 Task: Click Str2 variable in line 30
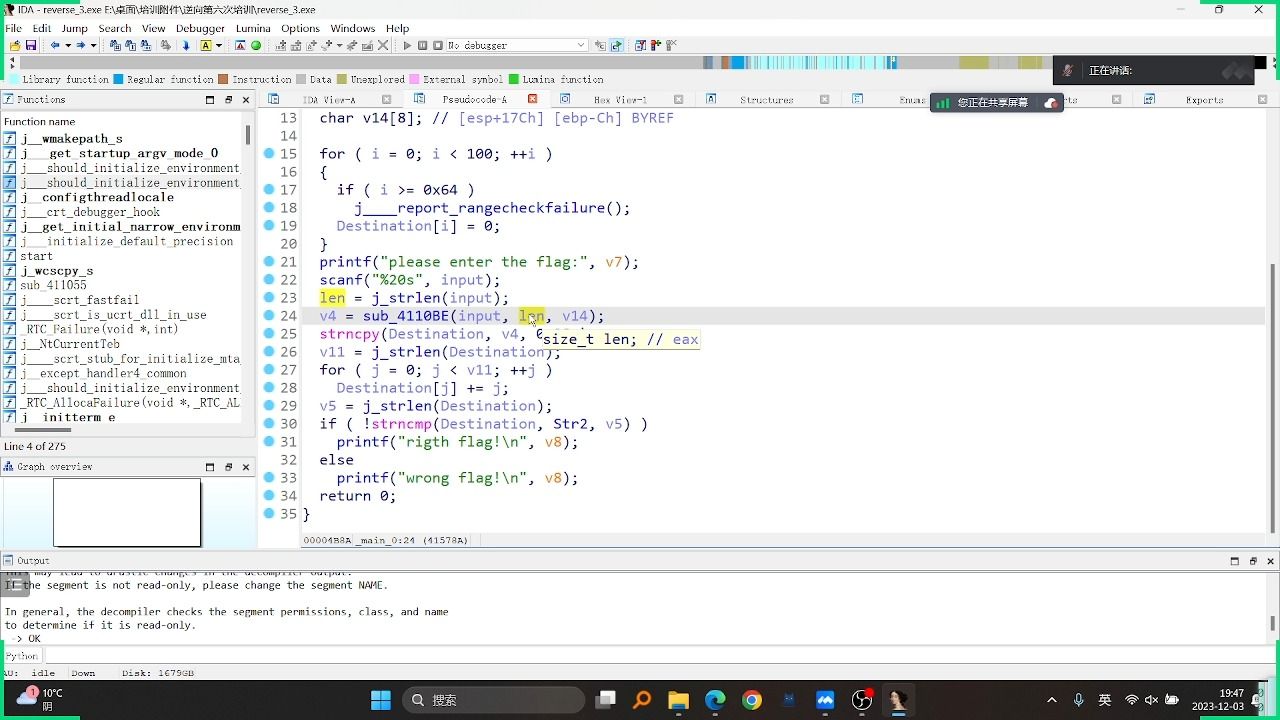click(570, 424)
